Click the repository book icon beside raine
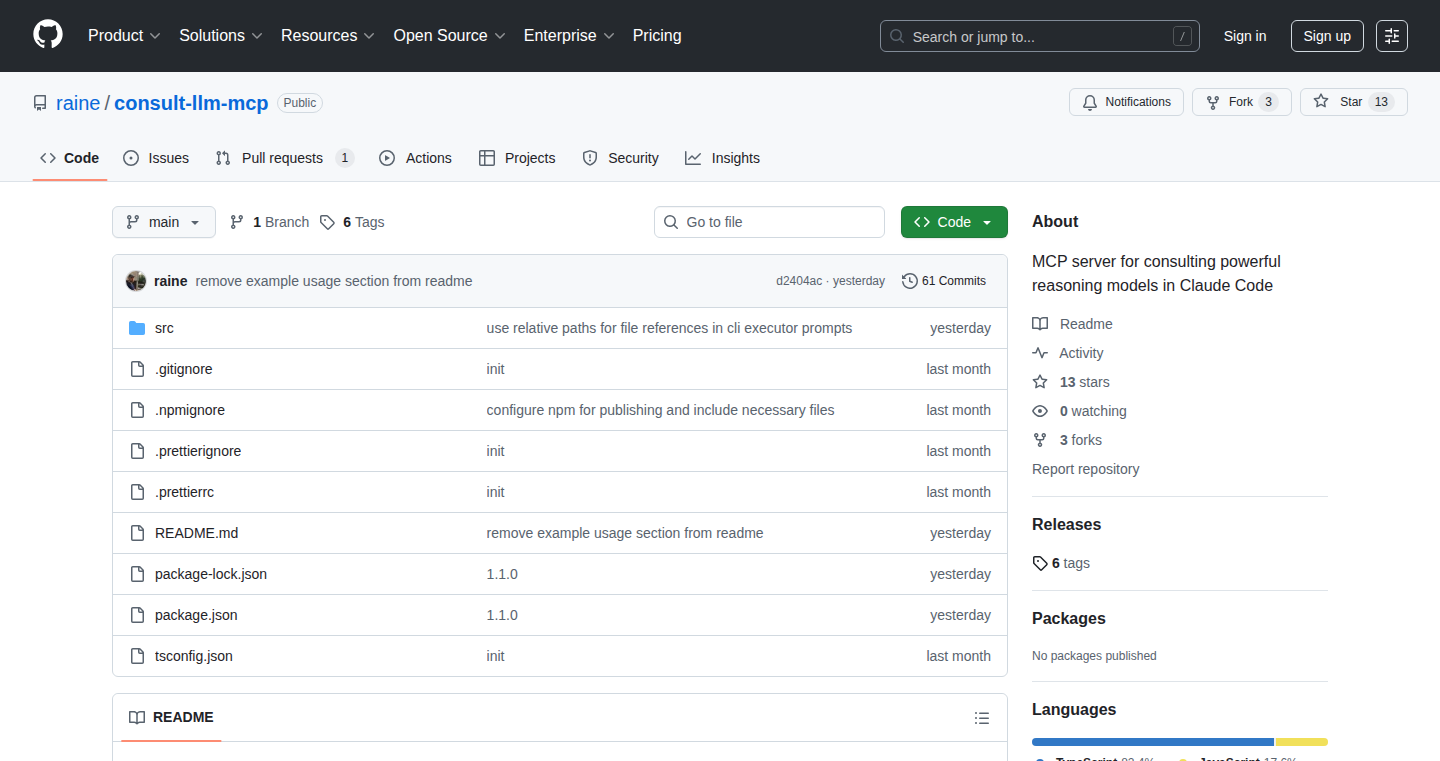Screen dimensions: 1440x761 pyautogui.click(x=40, y=103)
